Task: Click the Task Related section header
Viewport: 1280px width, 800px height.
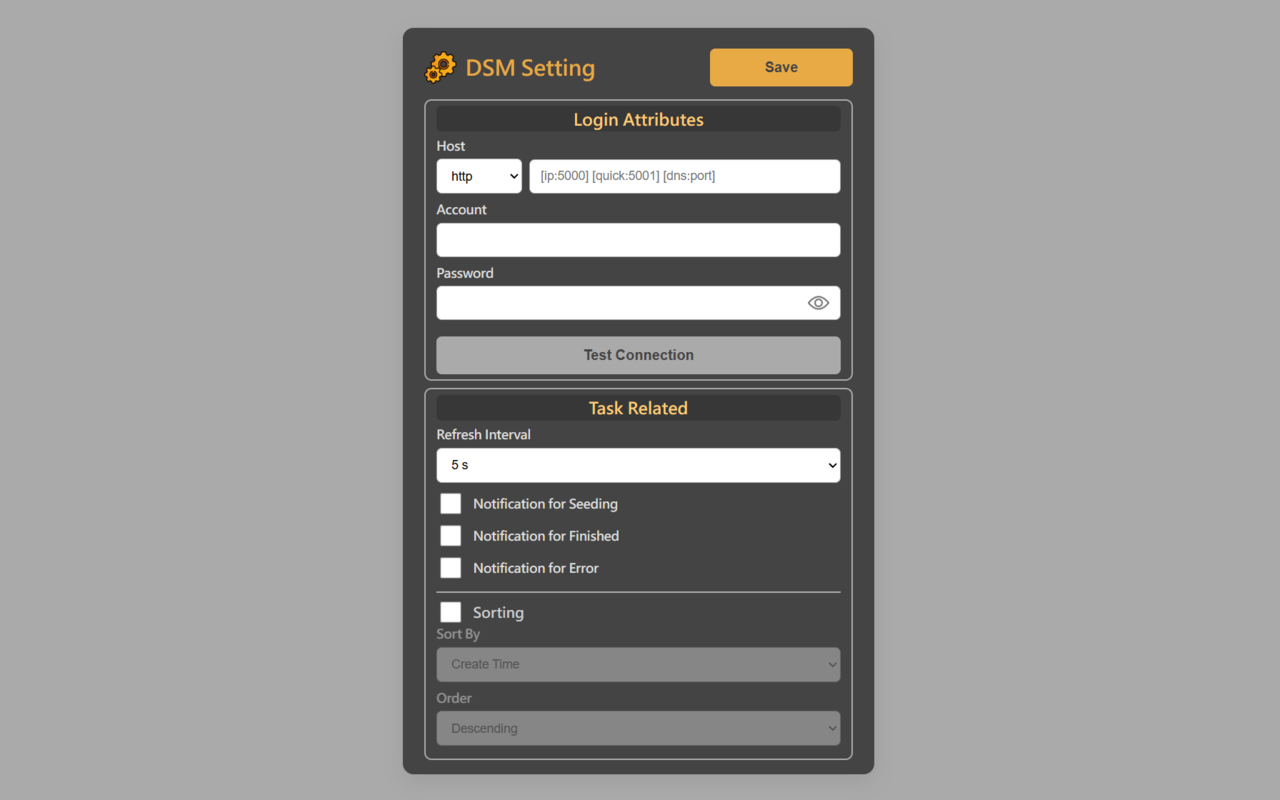Action: [638, 408]
